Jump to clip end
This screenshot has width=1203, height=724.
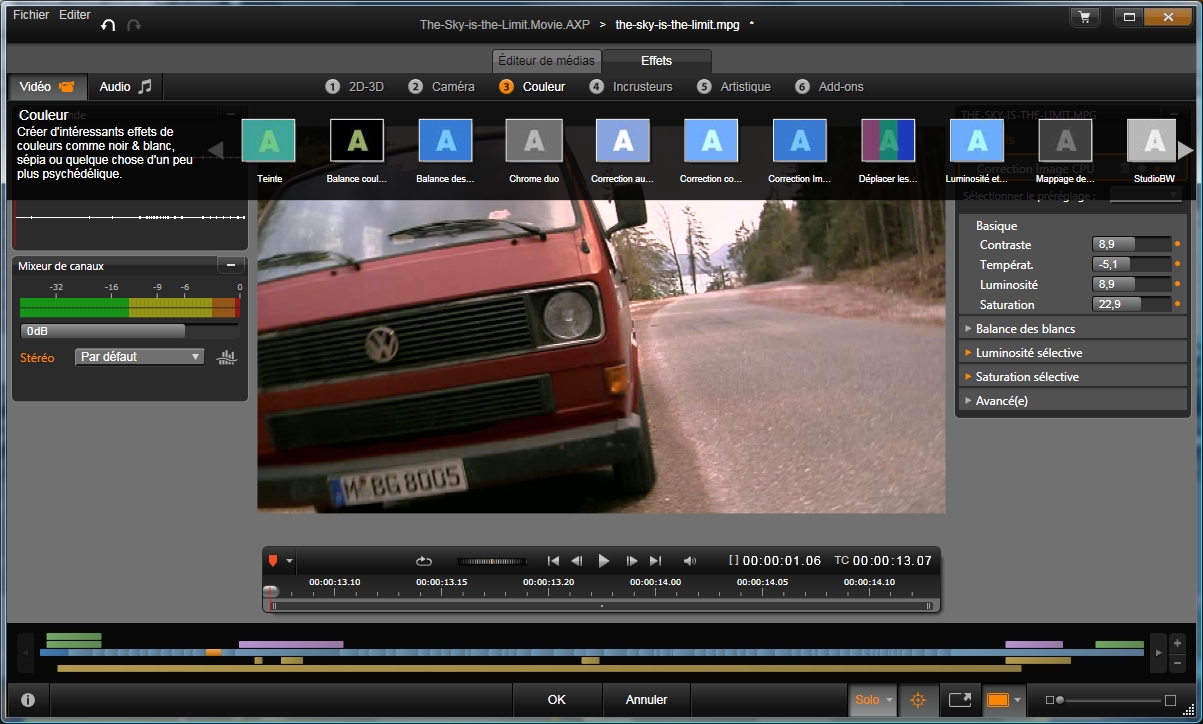[656, 561]
